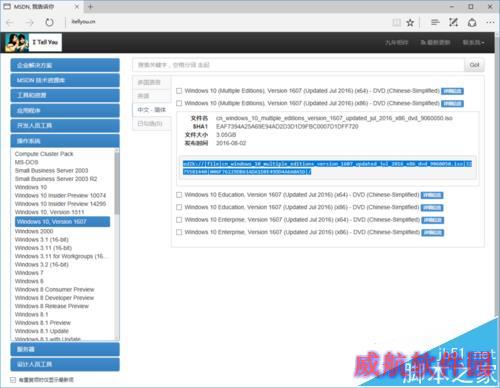Open details button for Enterprise x64
Image resolution: width=500 pixels, height=388 pixels.
click(x=433, y=220)
